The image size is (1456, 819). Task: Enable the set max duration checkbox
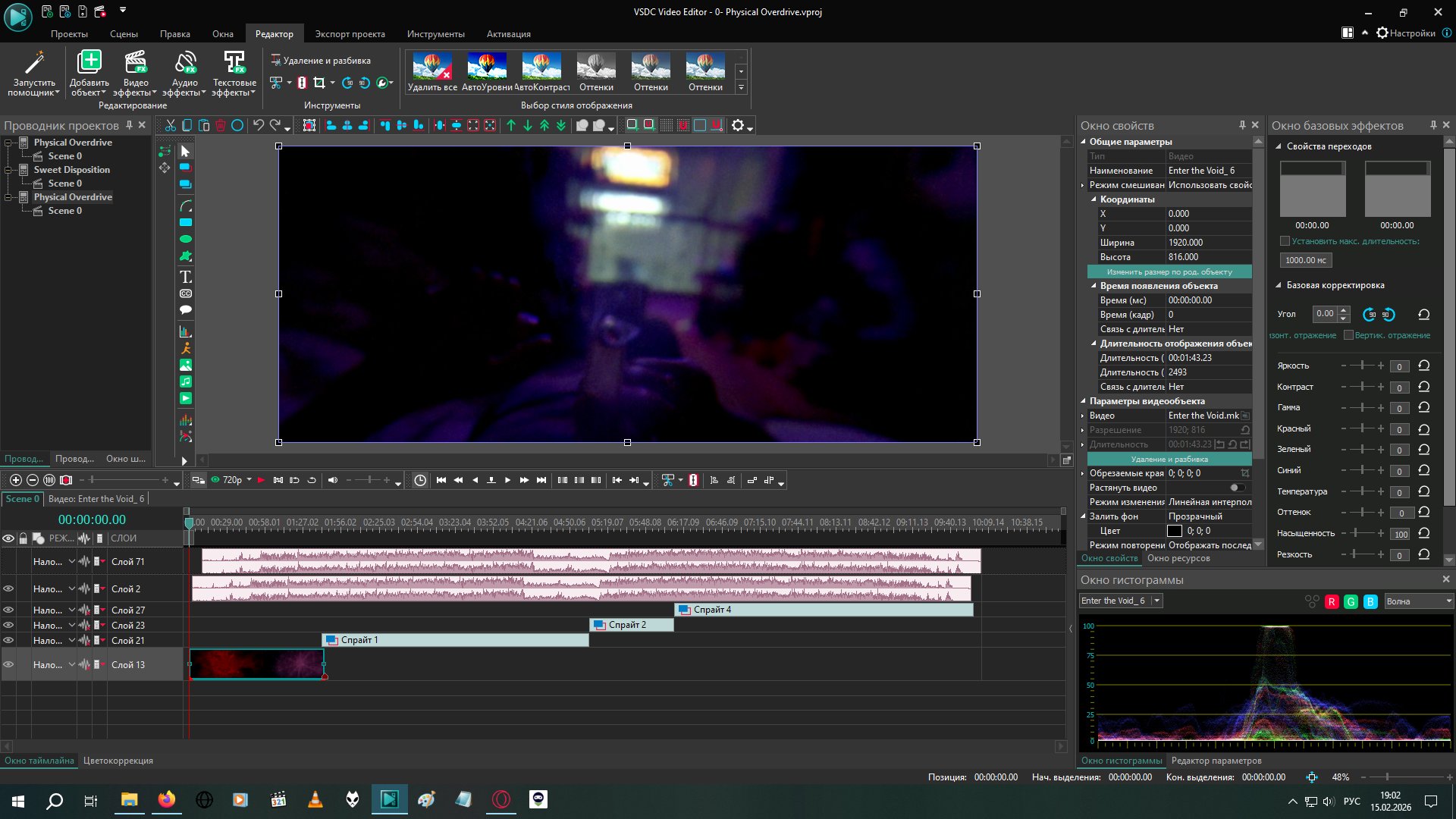coord(1285,241)
